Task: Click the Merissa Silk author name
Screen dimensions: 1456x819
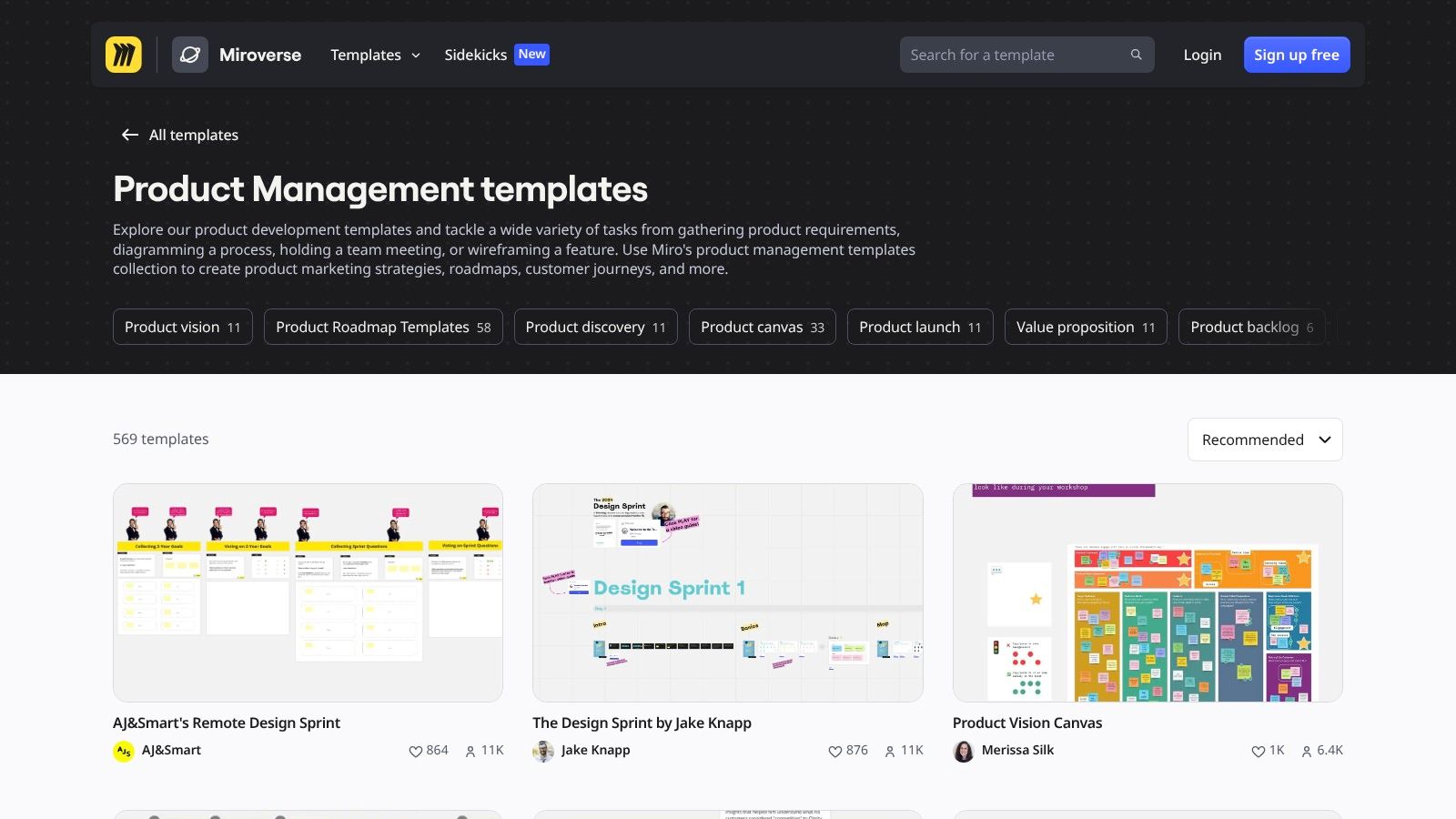Action: point(1017,750)
